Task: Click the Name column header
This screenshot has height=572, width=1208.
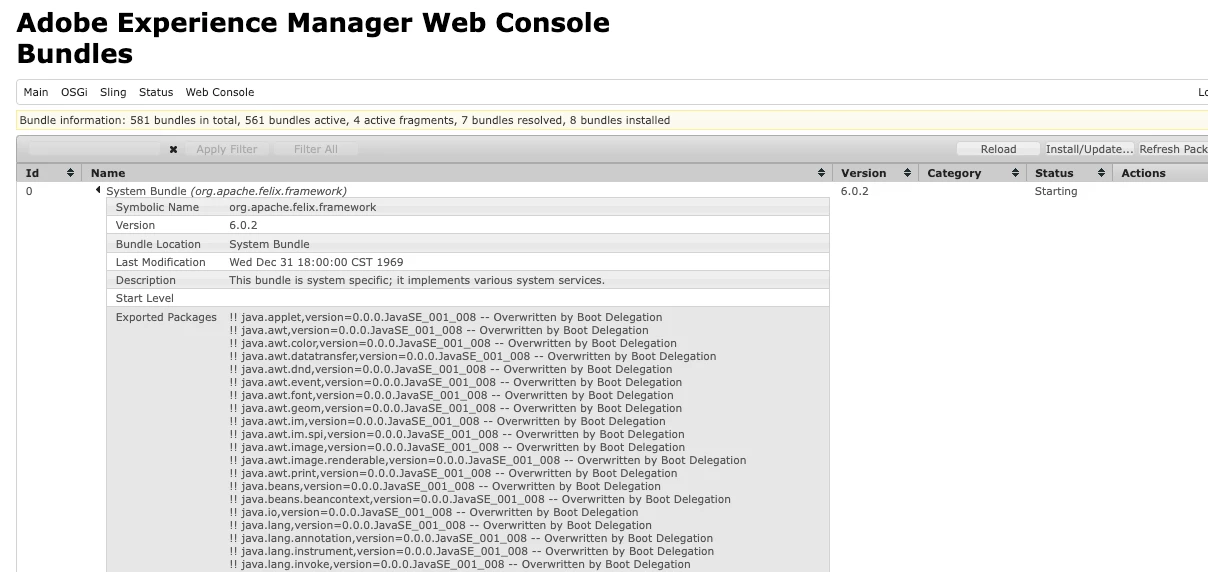Action: (x=455, y=173)
